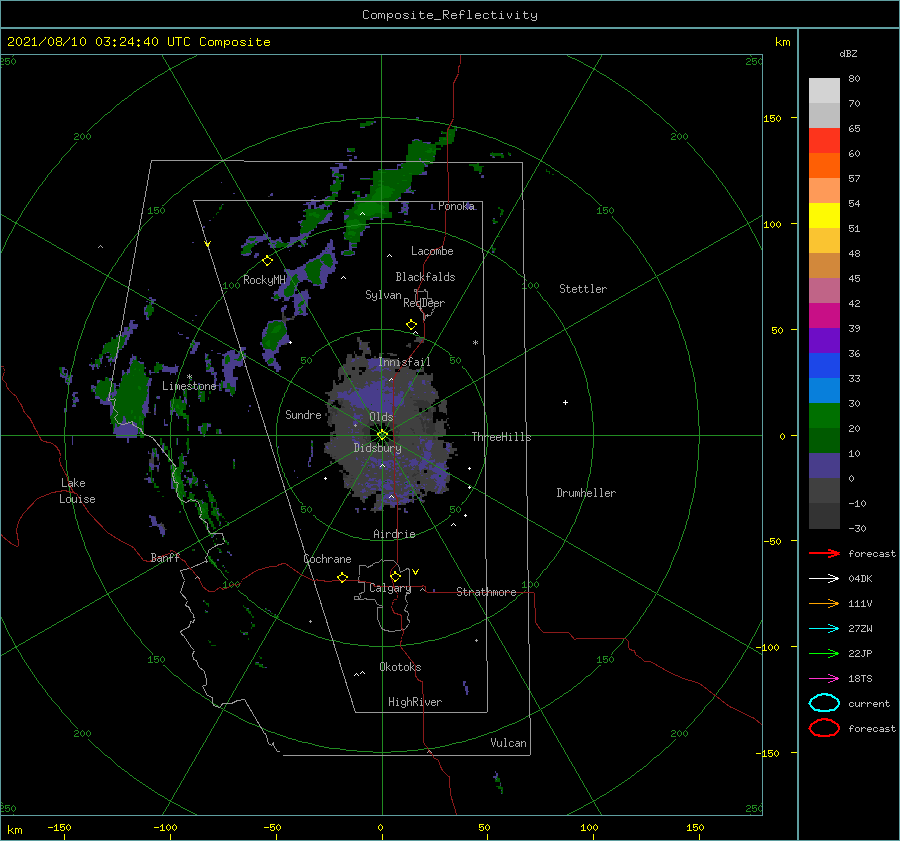Click the Lake Louise label

pyautogui.click(x=77, y=491)
